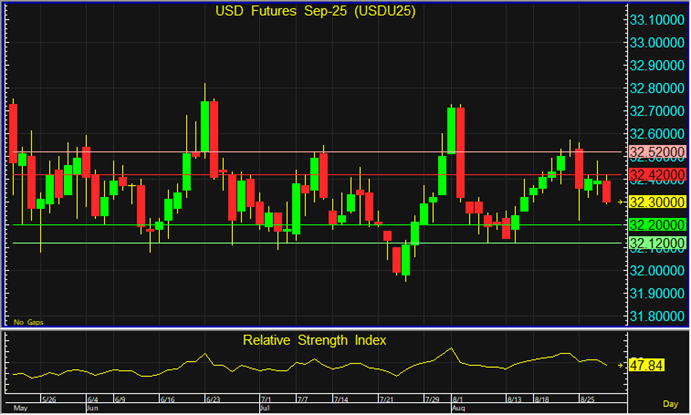Click the yellow arrow marker beside 32.30000
691x415 pixels.
coord(621,202)
